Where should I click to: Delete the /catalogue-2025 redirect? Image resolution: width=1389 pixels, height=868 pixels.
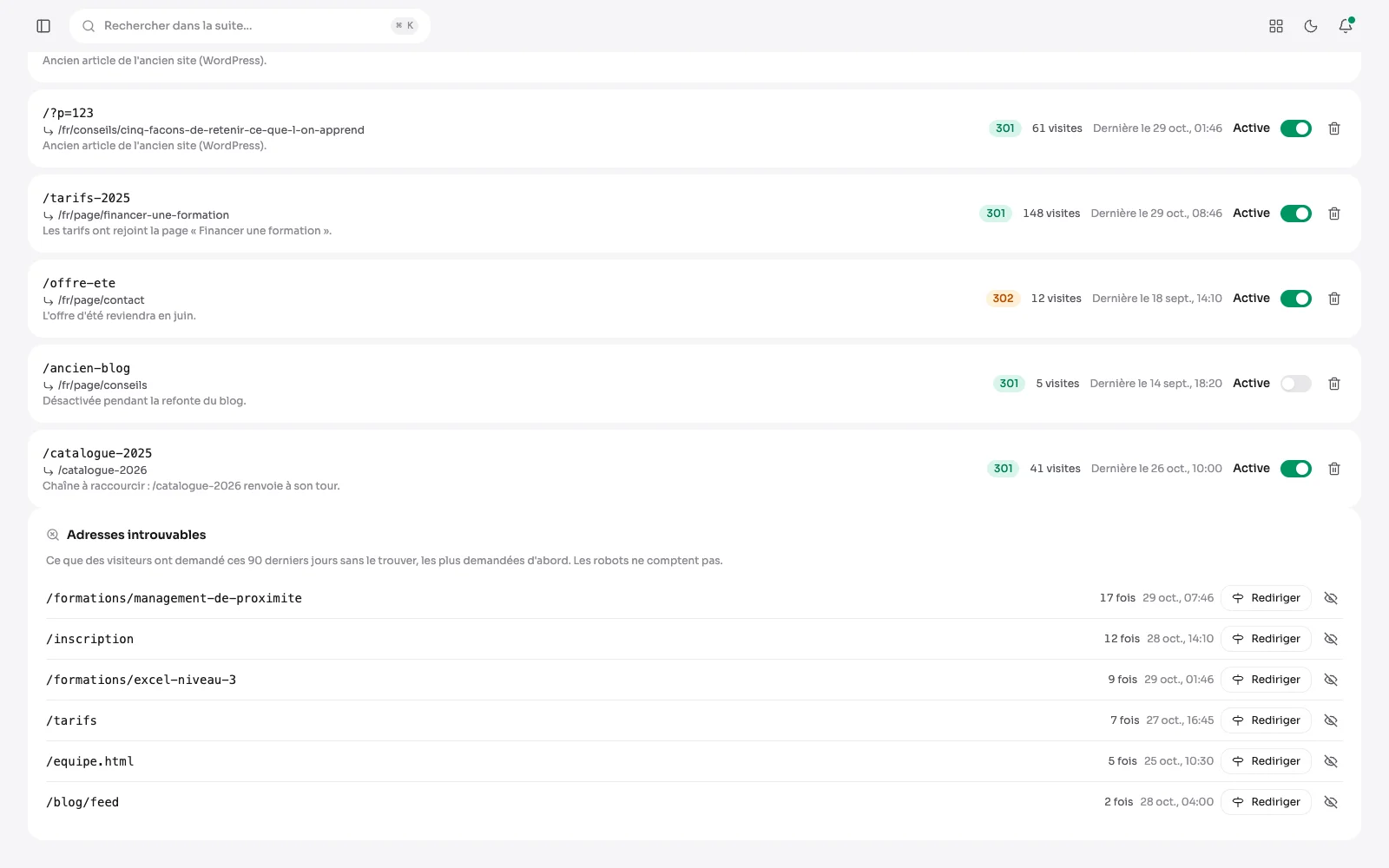[1334, 469]
